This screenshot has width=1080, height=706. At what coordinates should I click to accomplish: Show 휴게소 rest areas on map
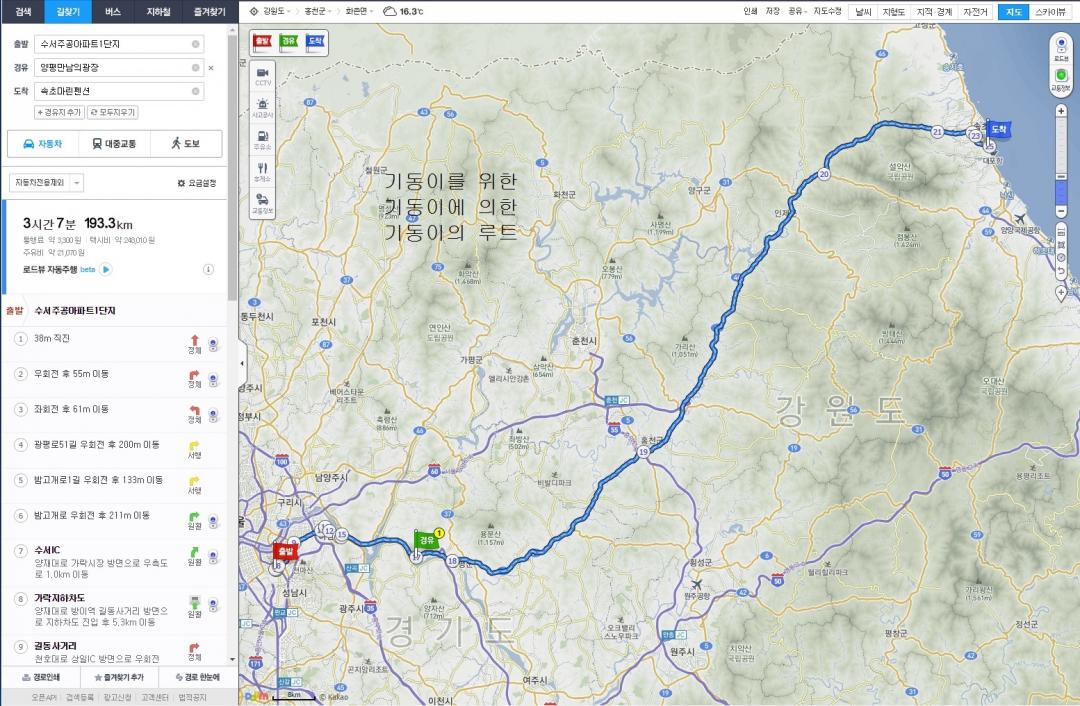(x=263, y=171)
